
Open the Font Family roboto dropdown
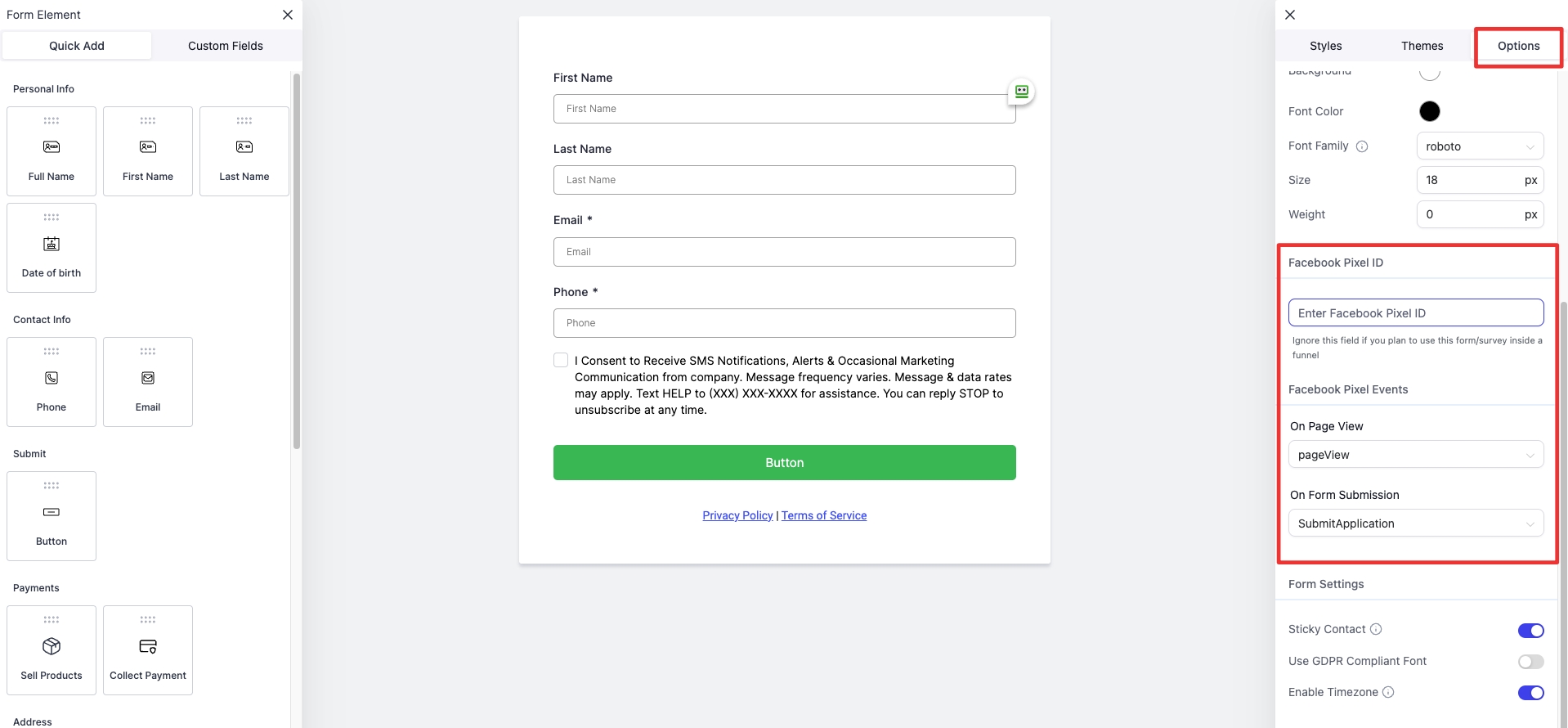[x=1480, y=146]
